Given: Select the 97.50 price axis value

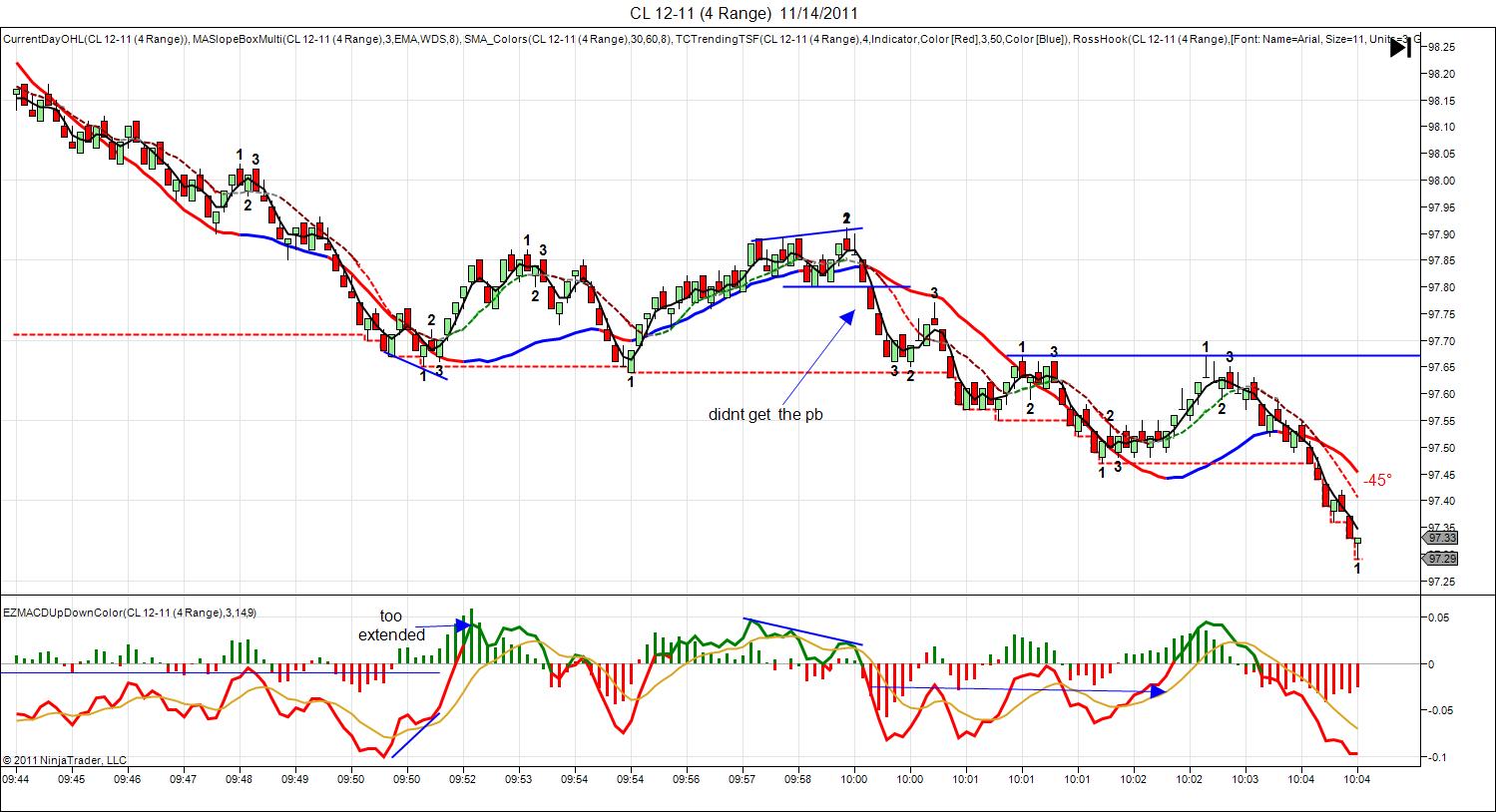Looking at the screenshot, I should tap(1441, 448).
